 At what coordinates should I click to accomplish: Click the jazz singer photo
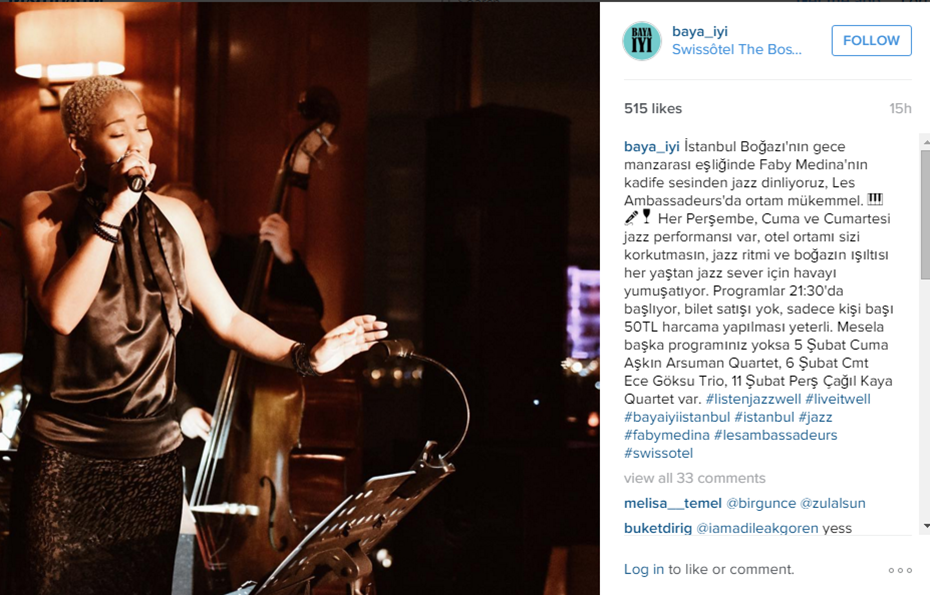pyautogui.click(x=300, y=298)
